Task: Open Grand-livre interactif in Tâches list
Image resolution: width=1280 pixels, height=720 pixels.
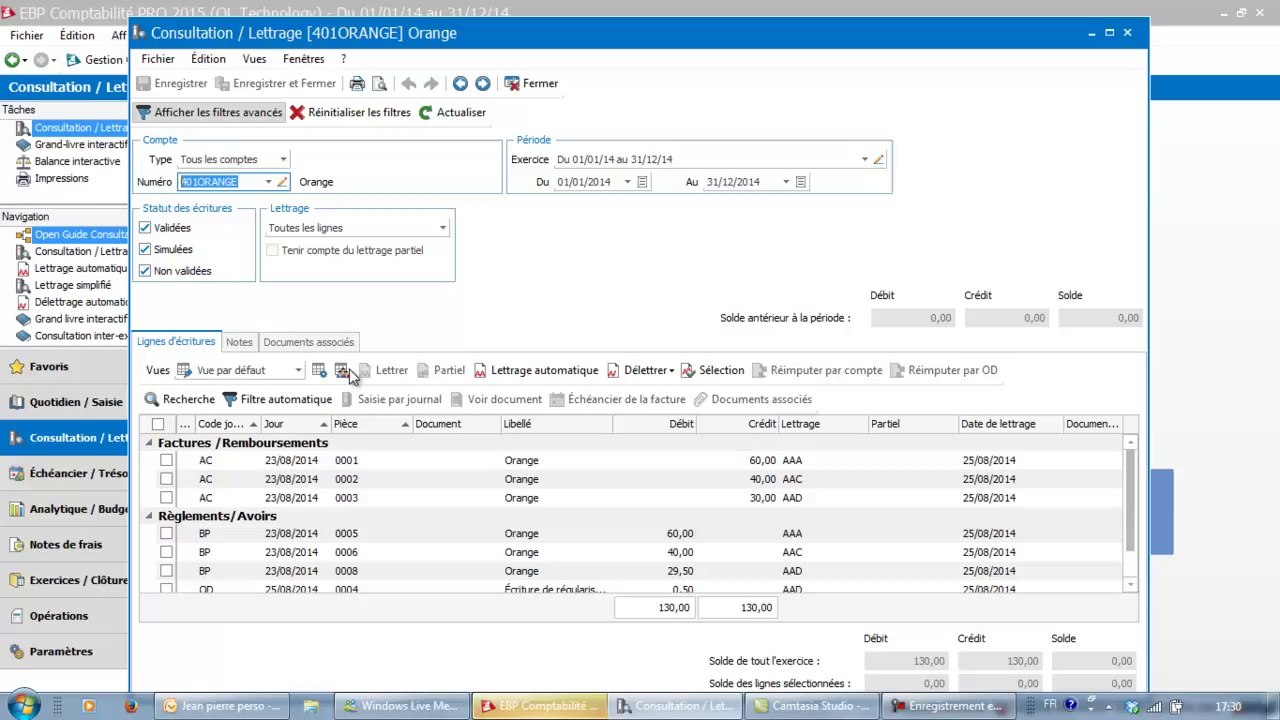Action: point(72,145)
